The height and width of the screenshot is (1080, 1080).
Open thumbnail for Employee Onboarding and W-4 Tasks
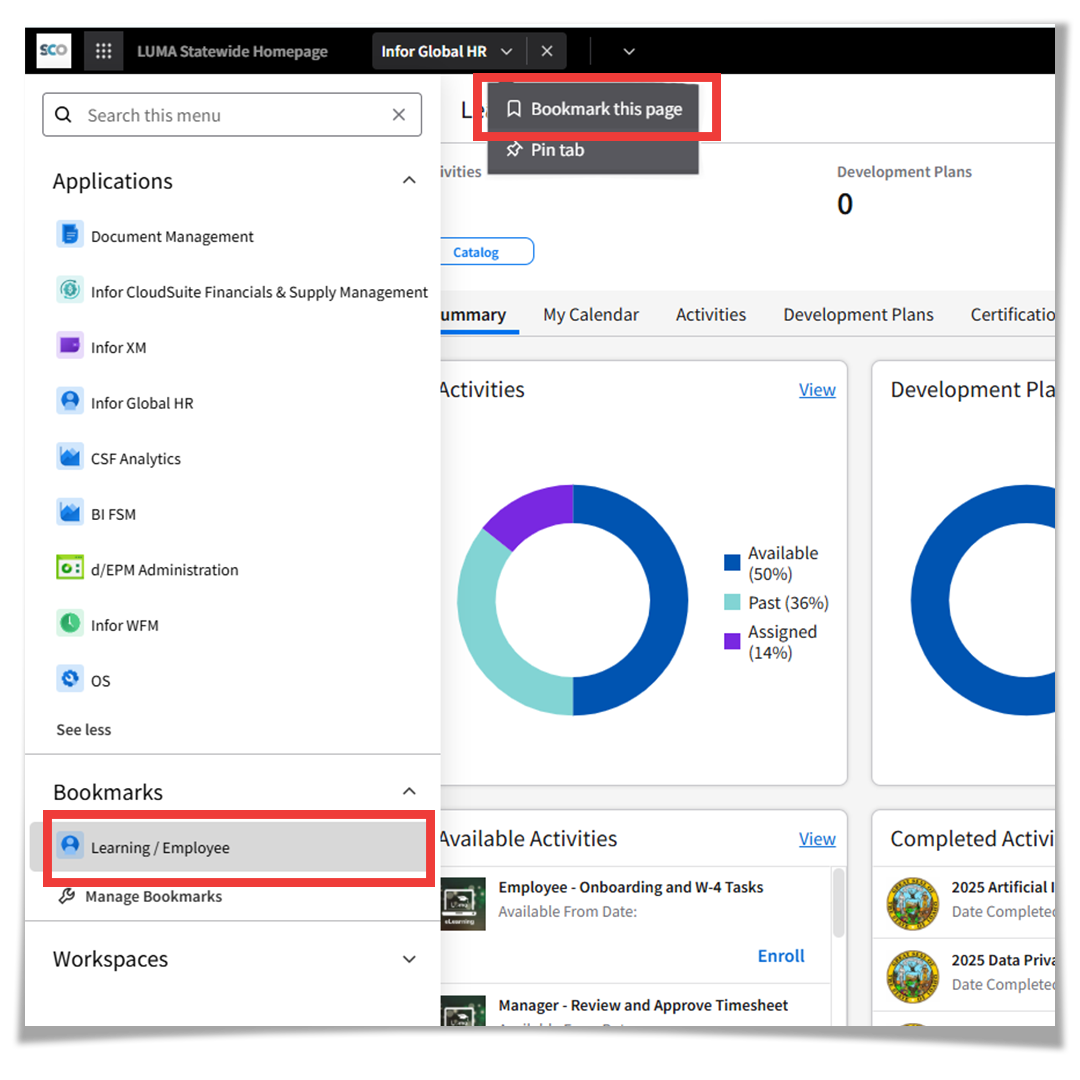tap(463, 904)
